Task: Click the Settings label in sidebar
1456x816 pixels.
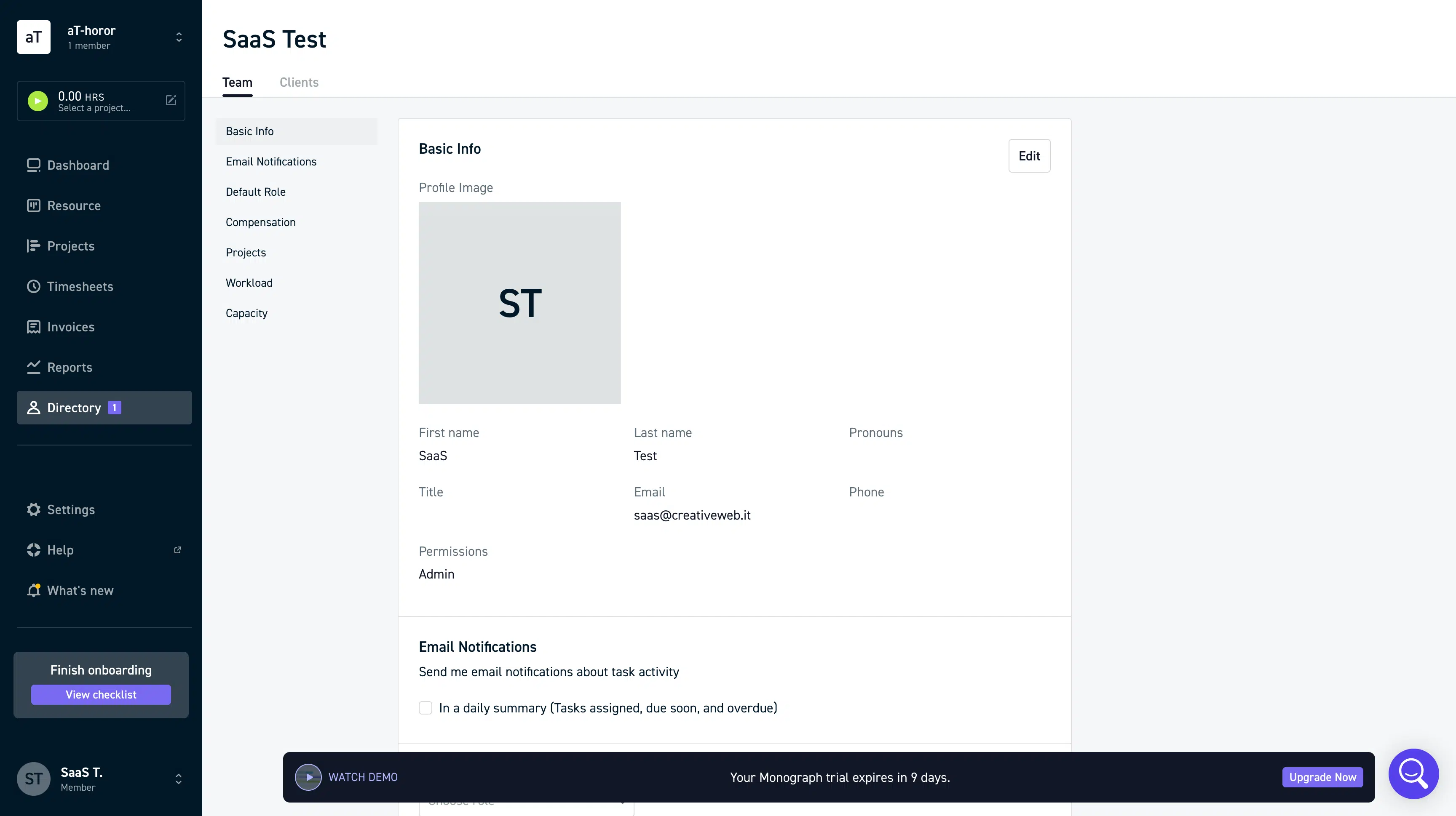Action: pyautogui.click(x=71, y=509)
